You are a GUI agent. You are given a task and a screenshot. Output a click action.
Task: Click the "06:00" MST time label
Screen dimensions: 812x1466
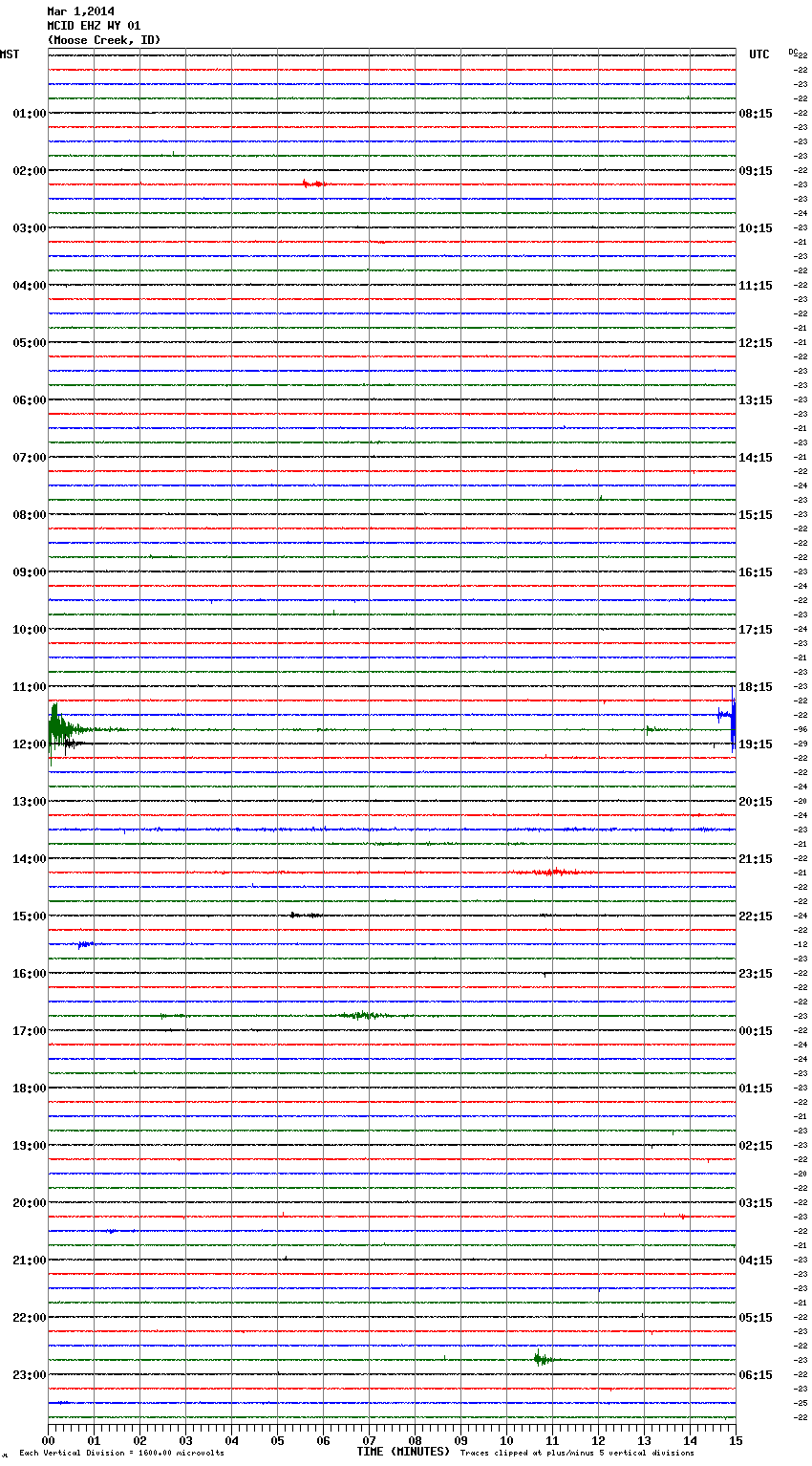pyautogui.click(x=30, y=400)
